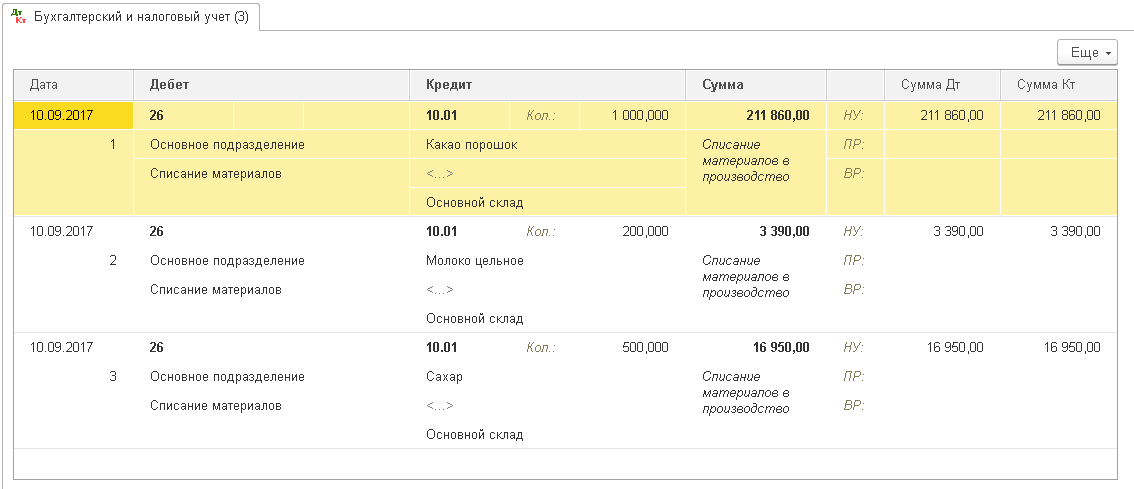
Task: Click the 3 390,00 value under Сумма Кт
Action: pos(1073,231)
